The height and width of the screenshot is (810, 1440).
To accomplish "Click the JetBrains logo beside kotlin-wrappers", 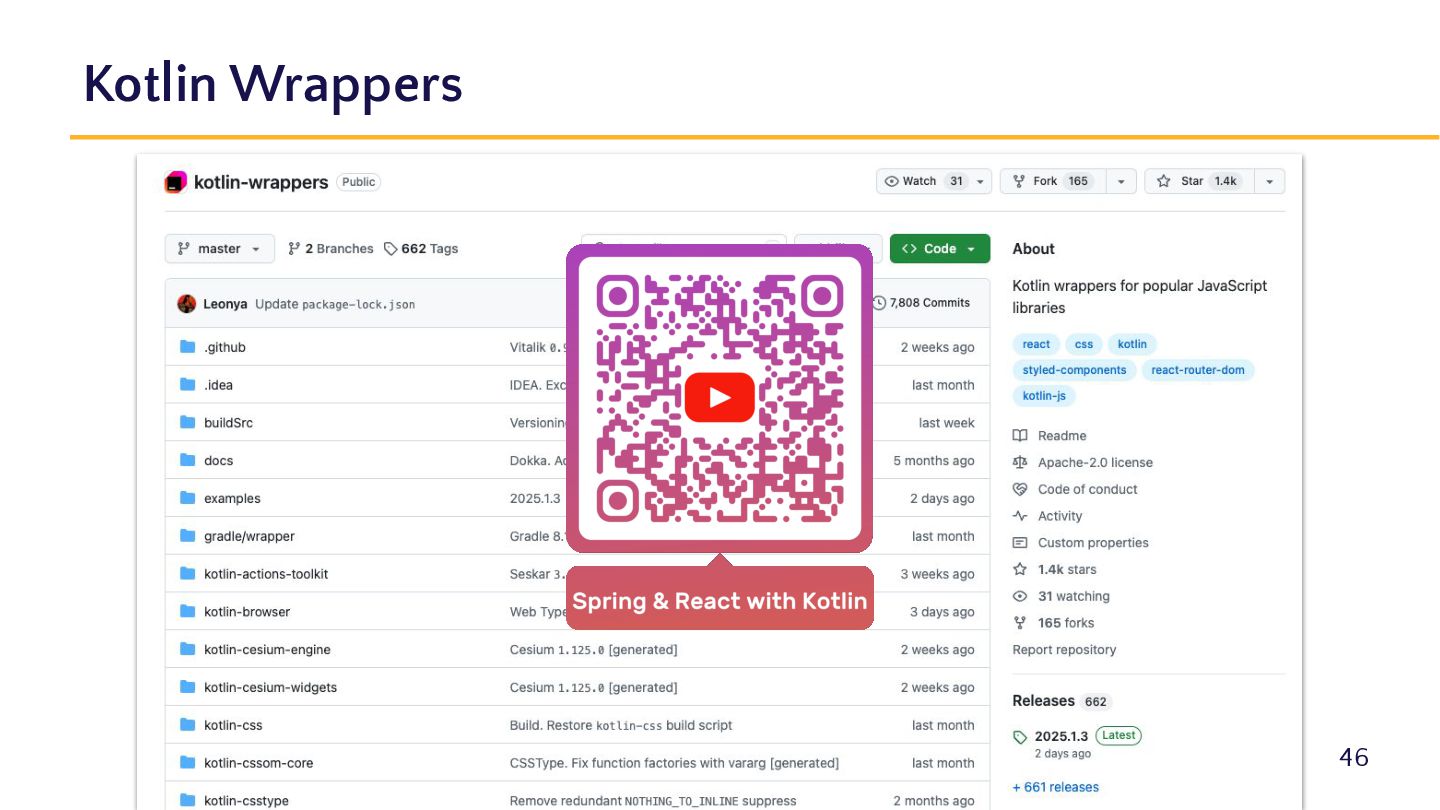I will 176,182.
